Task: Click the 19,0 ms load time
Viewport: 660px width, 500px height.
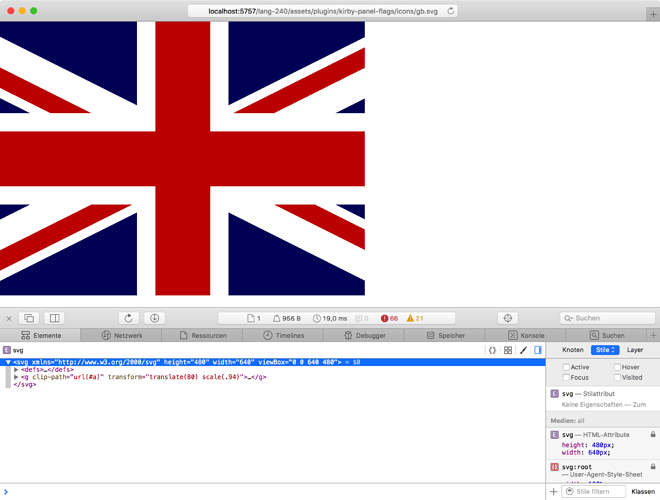Action: coord(330,319)
